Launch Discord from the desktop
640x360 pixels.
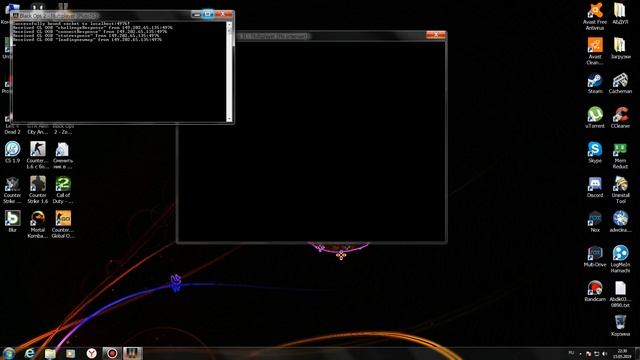pos(595,187)
